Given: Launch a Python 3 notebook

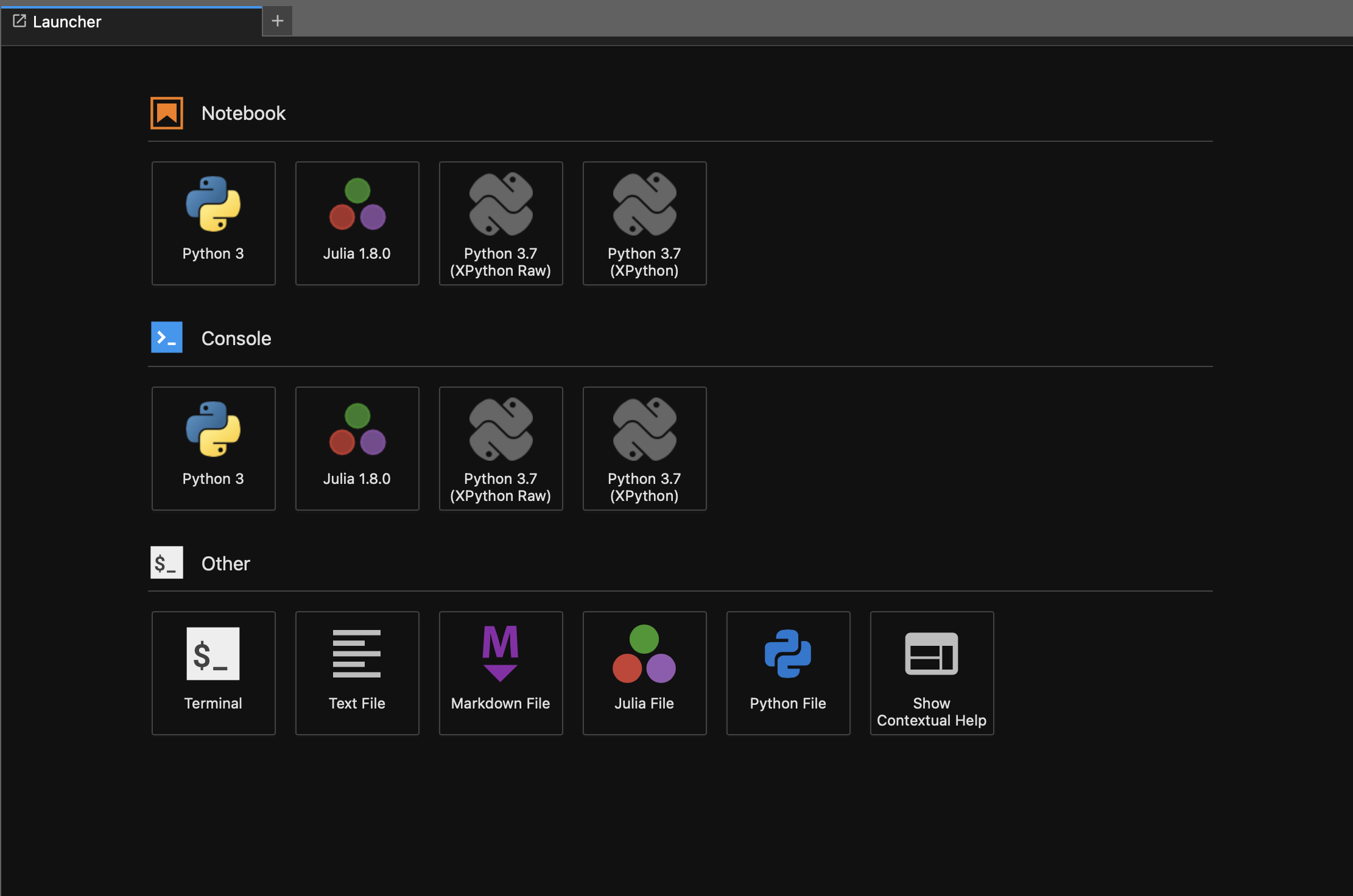Looking at the screenshot, I should [x=213, y=223].
